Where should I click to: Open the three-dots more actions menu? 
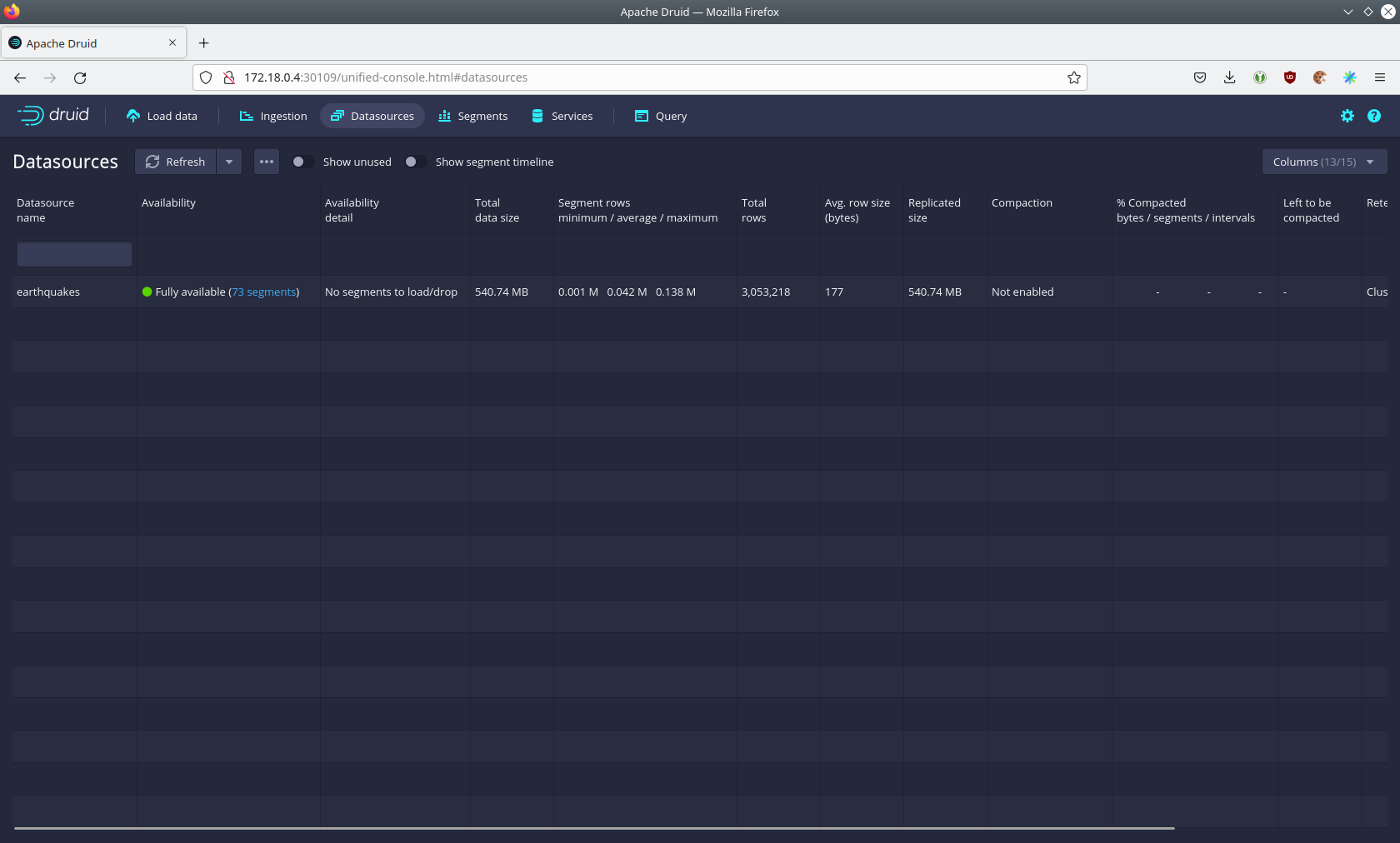pos(267,162)
